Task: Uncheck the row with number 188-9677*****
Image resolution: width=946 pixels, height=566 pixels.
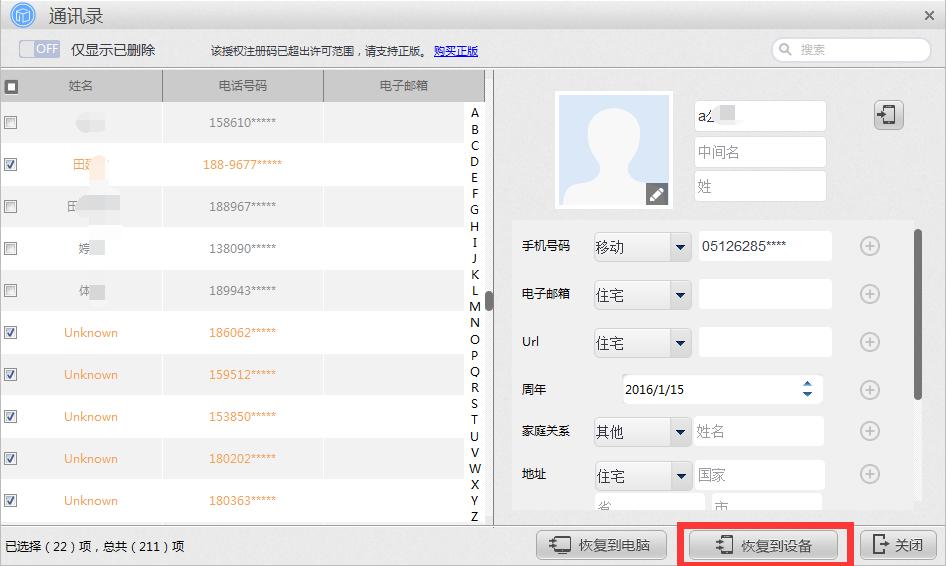Action: click(x=10, y=164)
